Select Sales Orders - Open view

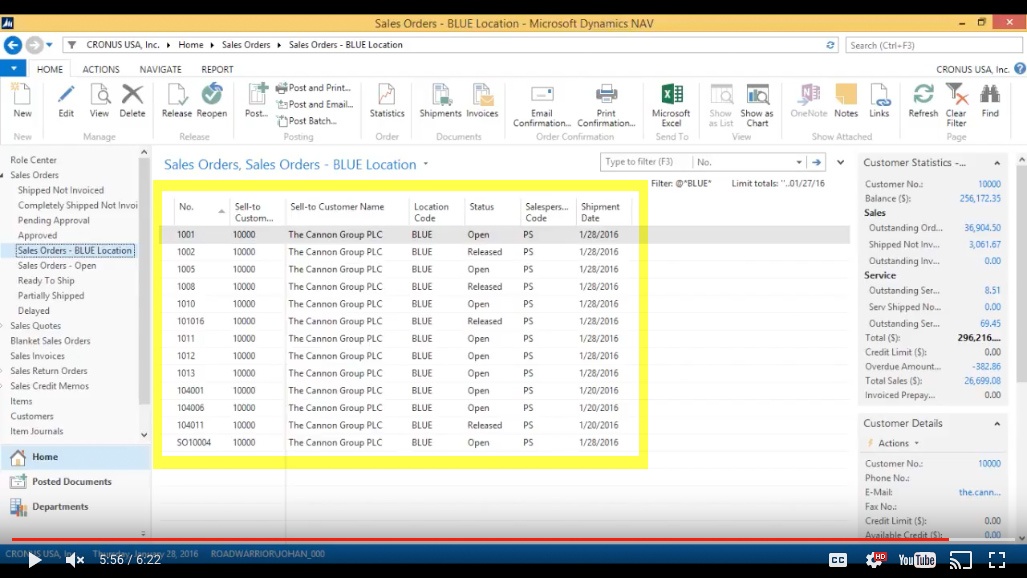click(57, 265)
